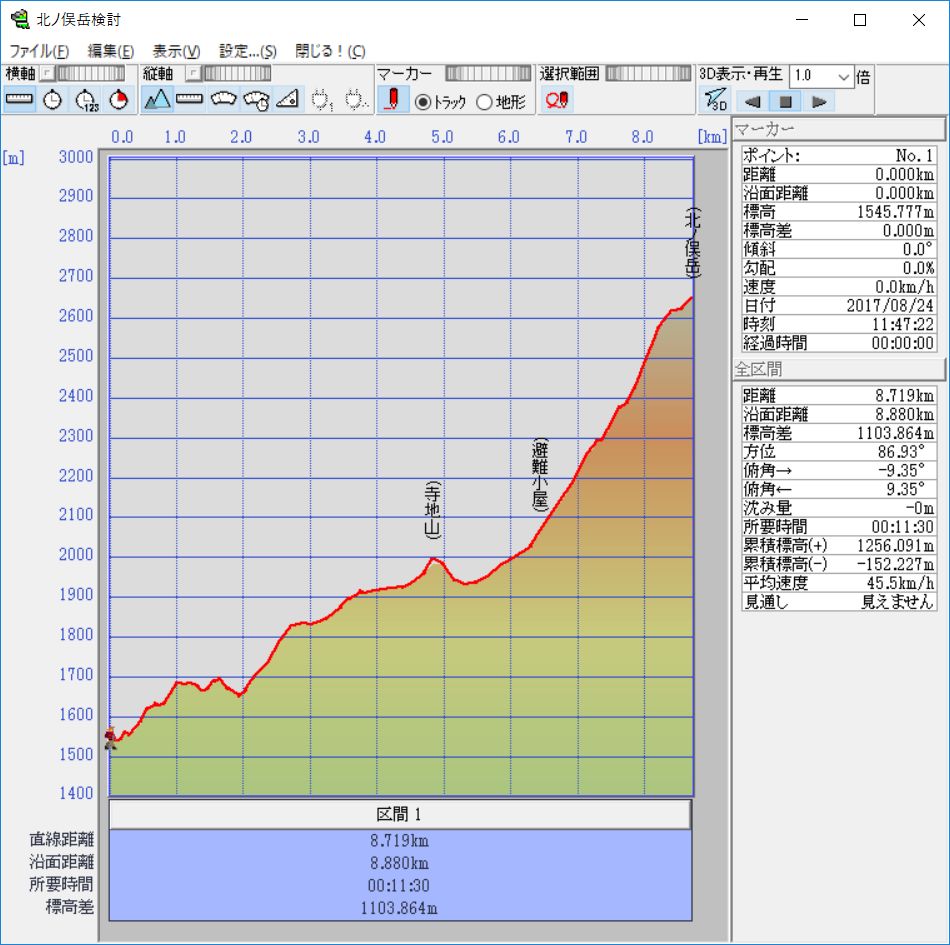Screen dimensions: 950x945
Task: Click the 1103.864m value in 区間 1
Action: point(399,908)
